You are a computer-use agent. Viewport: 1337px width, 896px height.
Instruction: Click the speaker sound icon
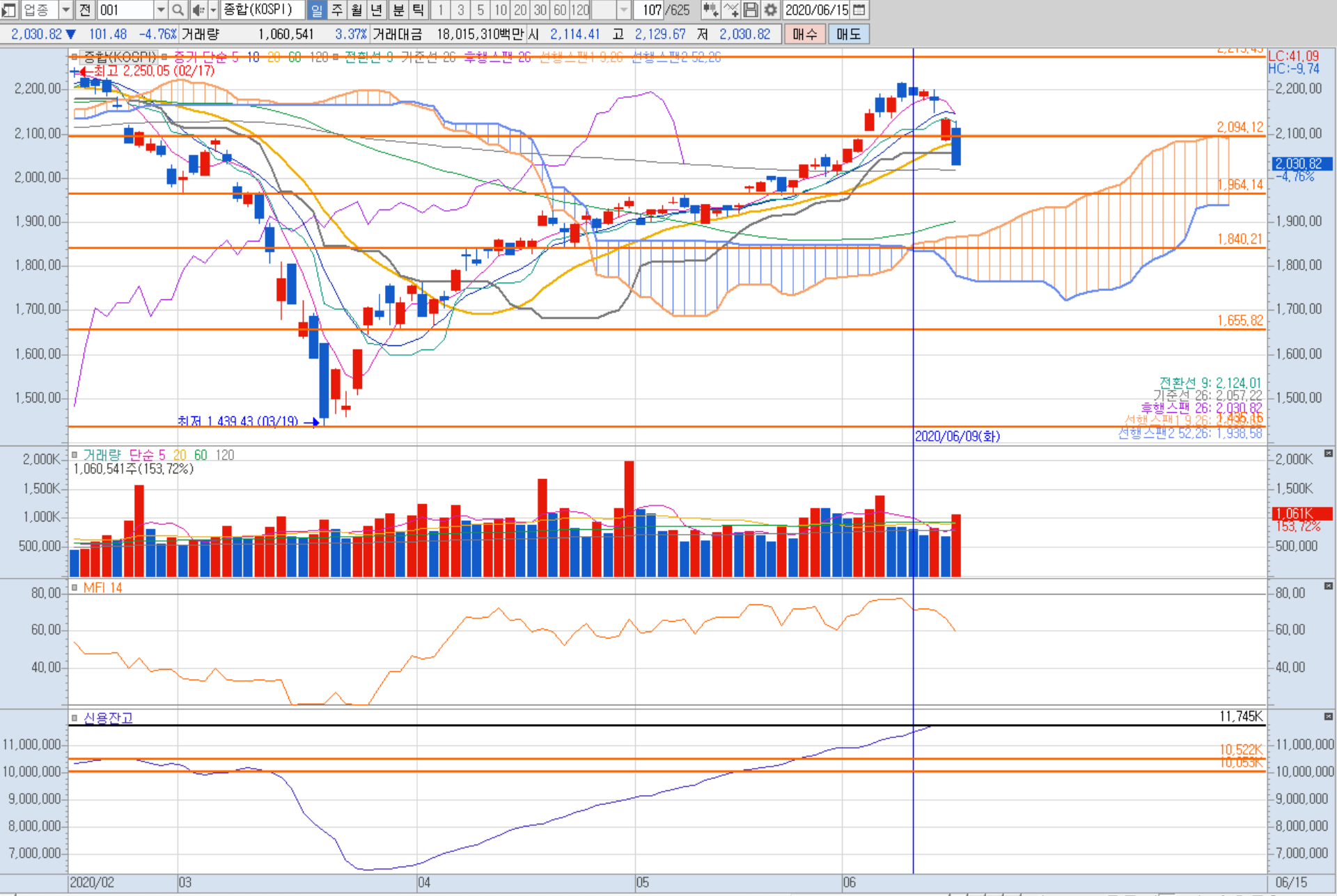click(x=198, y=10)
